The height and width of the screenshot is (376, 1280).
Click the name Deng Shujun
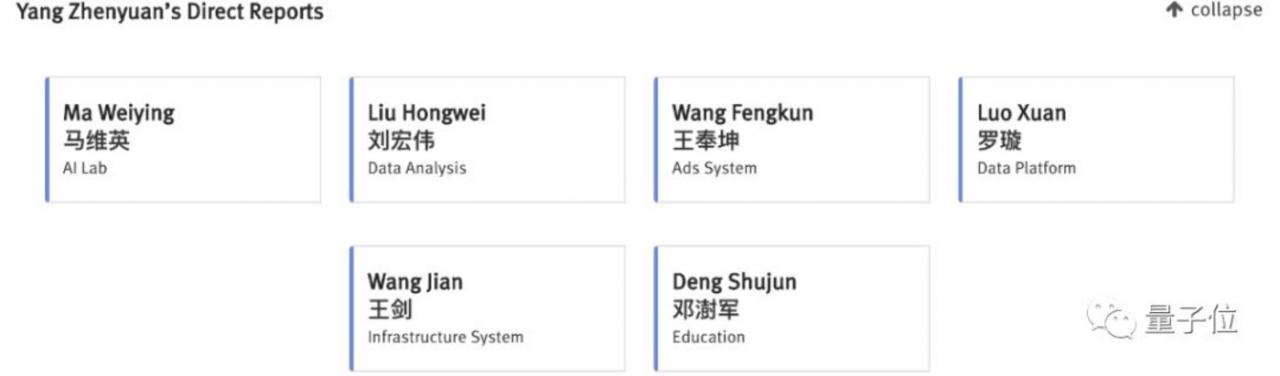point(734,281)
